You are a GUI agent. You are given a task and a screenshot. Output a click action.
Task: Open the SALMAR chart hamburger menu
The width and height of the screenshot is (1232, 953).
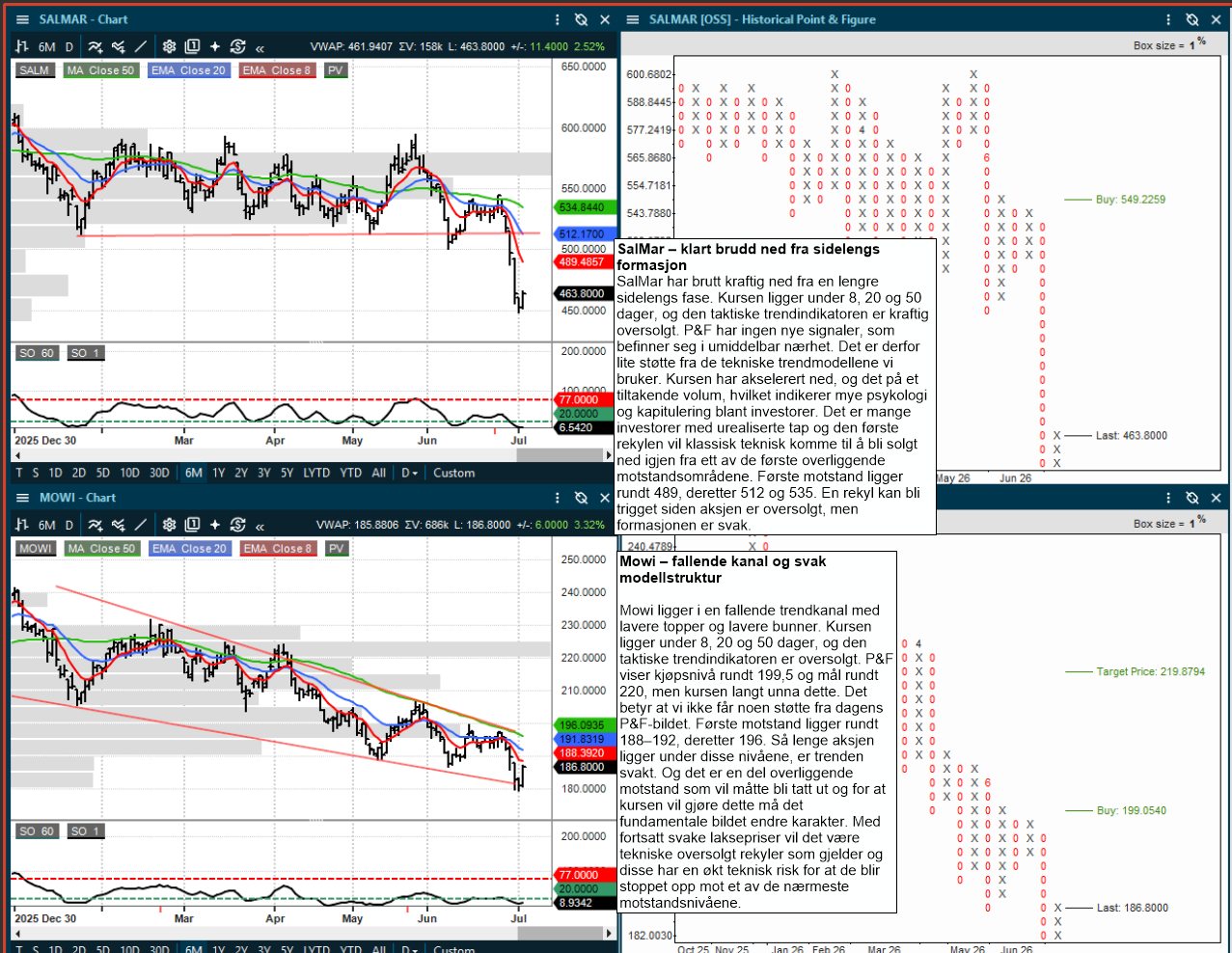(22, 19)
